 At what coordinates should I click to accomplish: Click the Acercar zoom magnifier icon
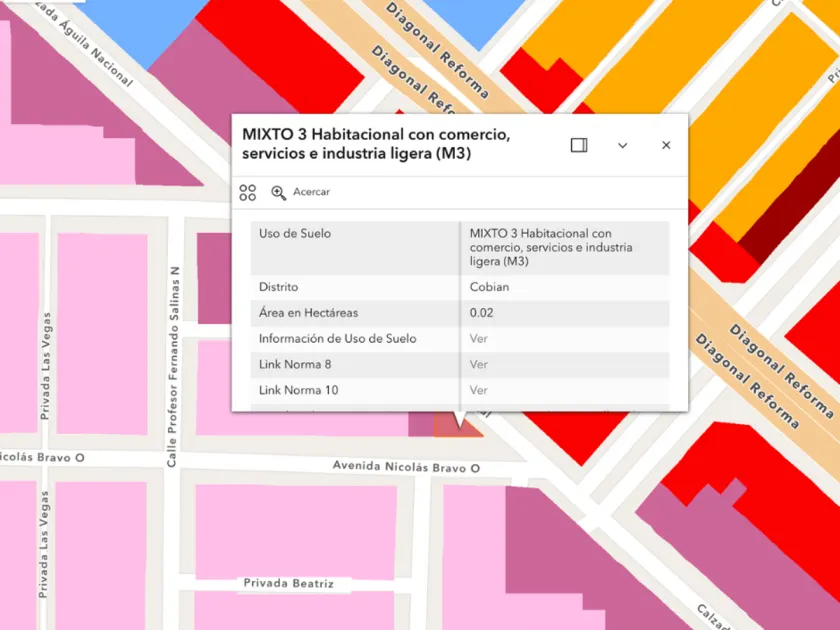click(279, 192)
